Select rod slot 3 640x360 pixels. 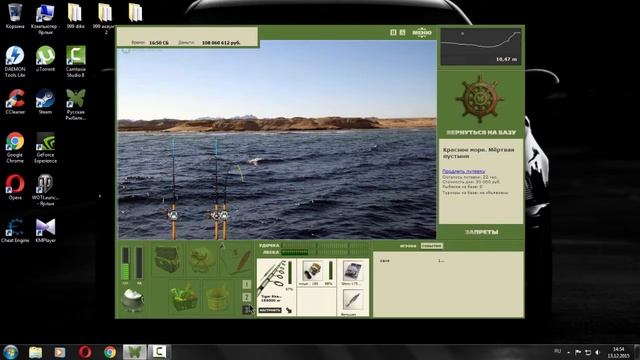pos(247,309)
